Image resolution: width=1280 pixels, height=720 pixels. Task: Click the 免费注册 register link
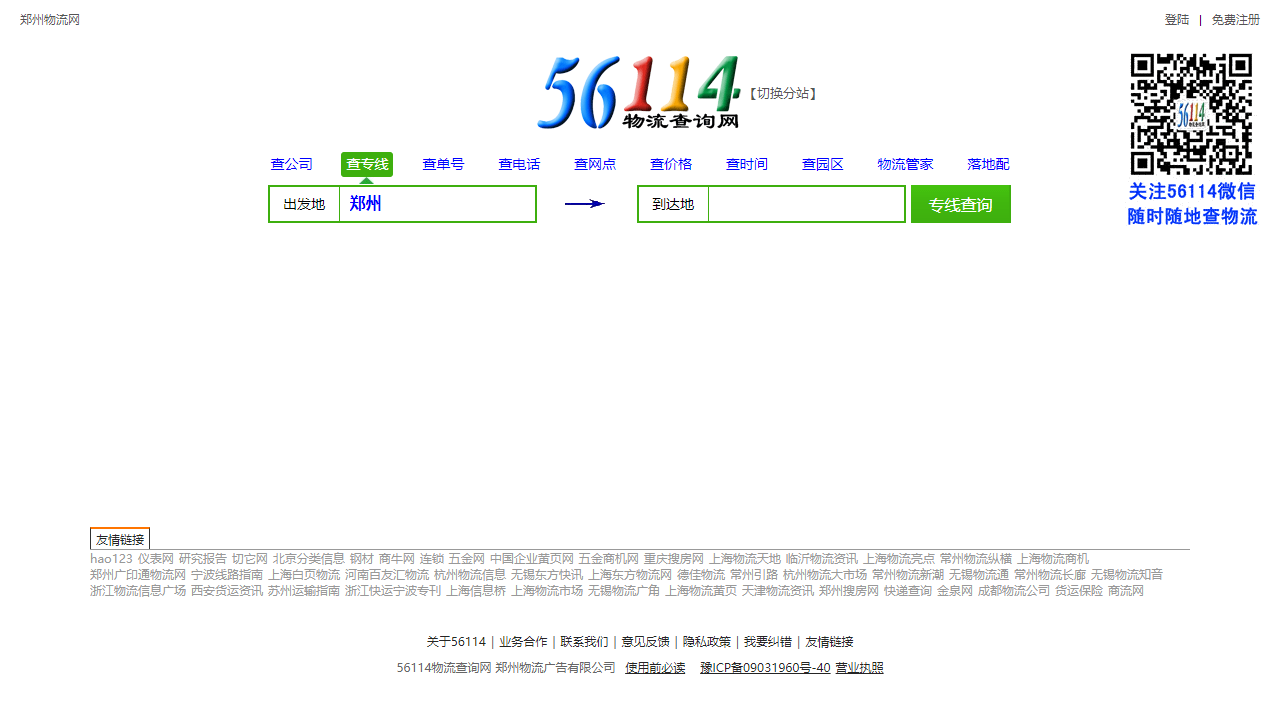click(x=1236, y=19)
